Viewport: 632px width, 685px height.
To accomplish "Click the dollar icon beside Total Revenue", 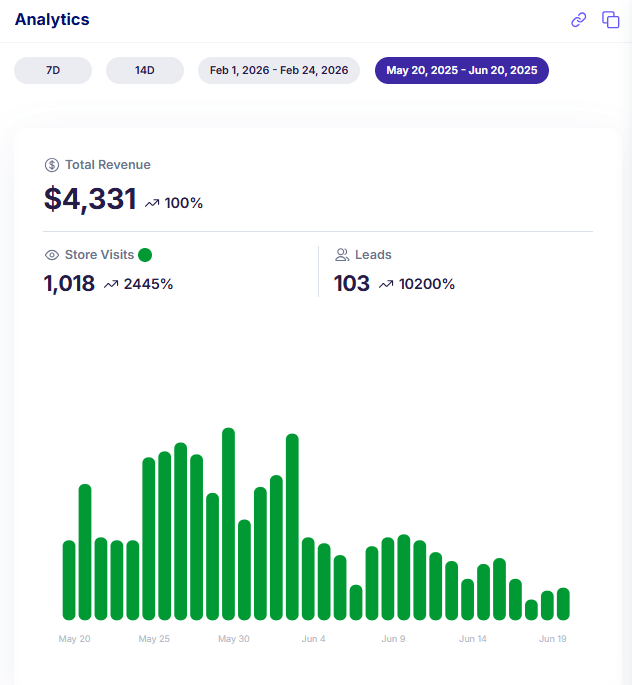I will click(52, 165).
